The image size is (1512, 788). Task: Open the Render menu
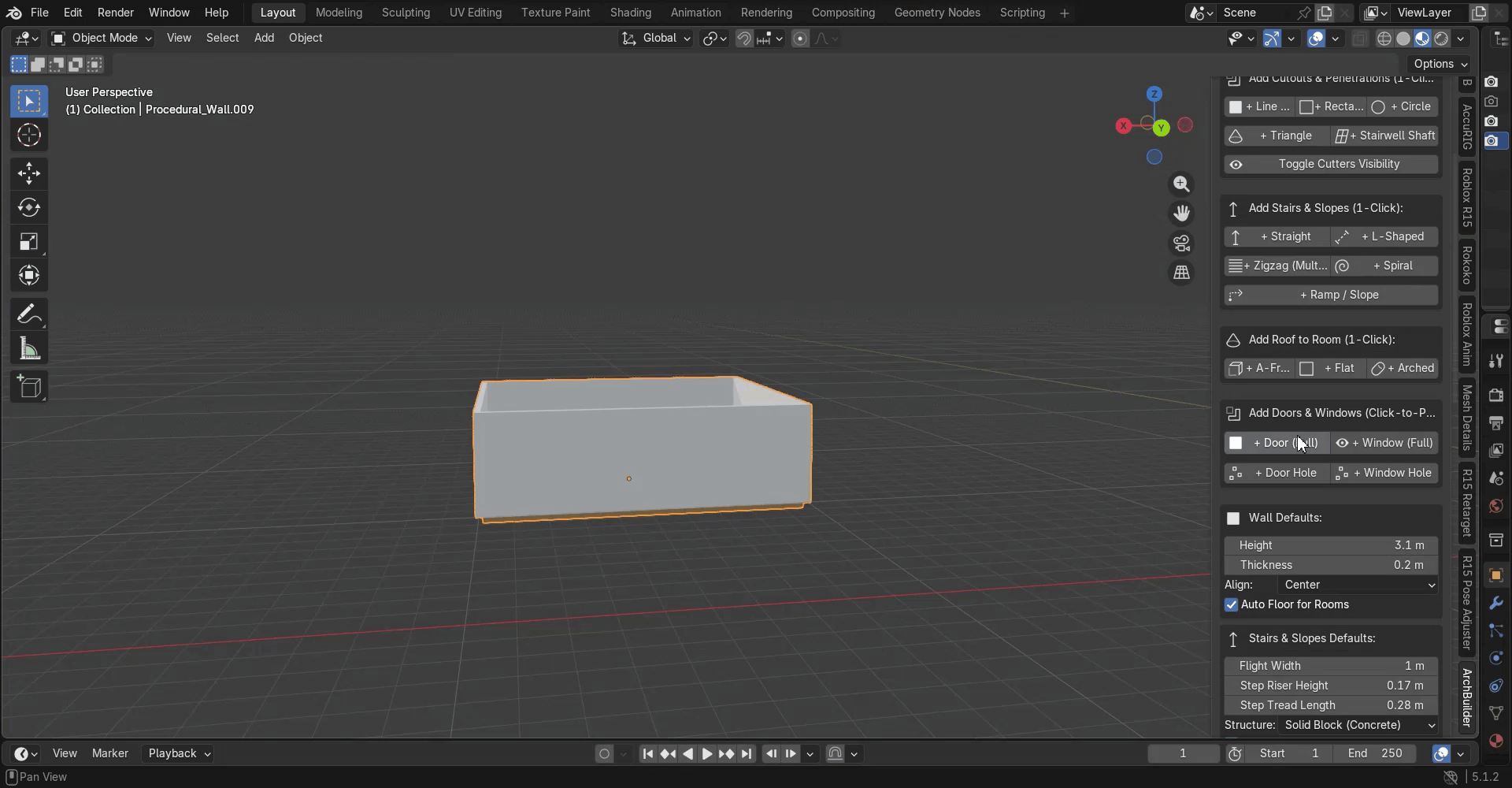pos(116,13)
